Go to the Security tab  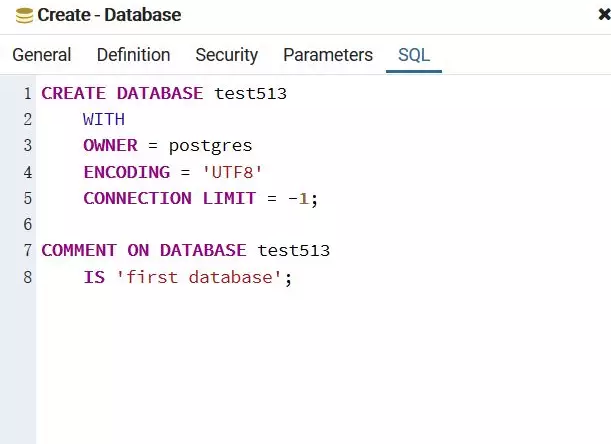(x=226, y=55)
